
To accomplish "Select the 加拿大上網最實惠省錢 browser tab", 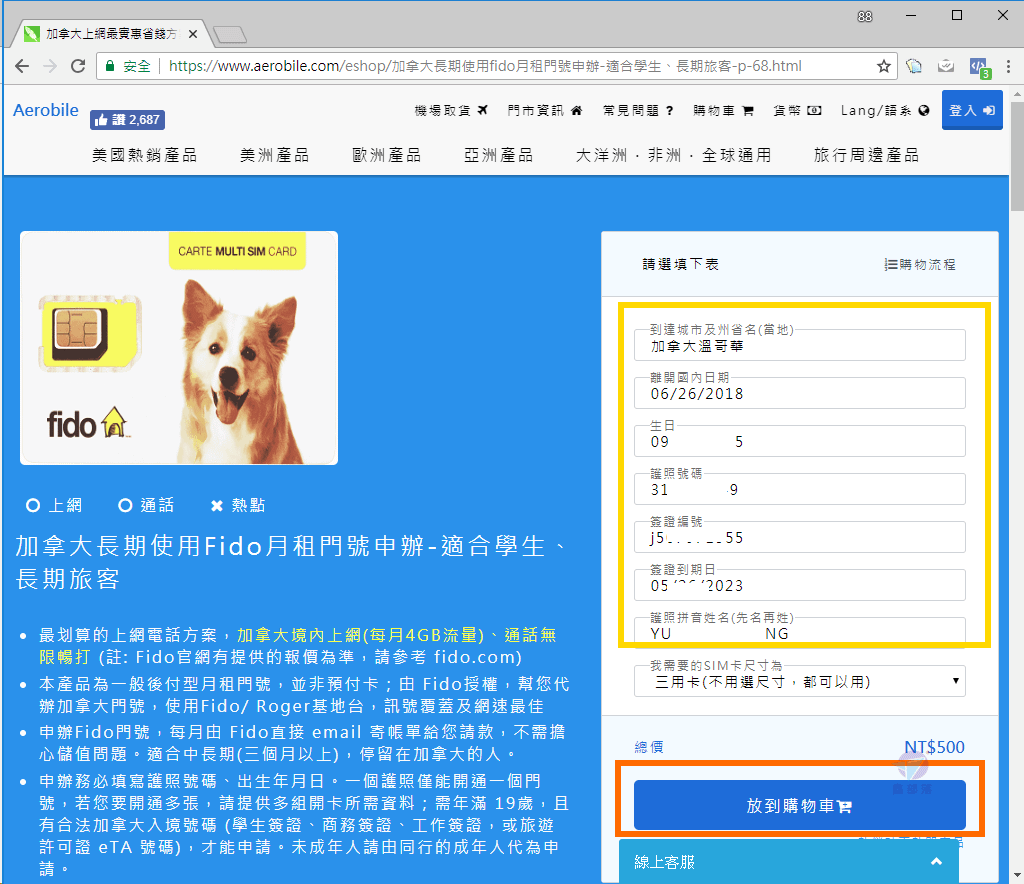I will [111, 34].
